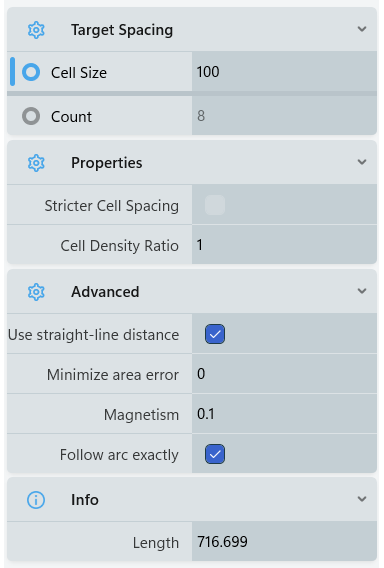Collapse the Advanced section chevron

362,291
